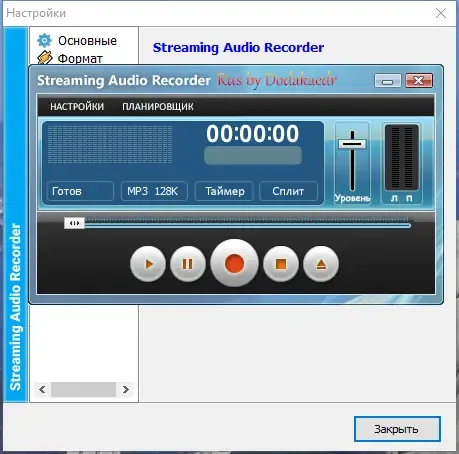Open the ПЛАНИРОВЩИК menu
Viewport: 459px width, 454px height.
[158, 107]
